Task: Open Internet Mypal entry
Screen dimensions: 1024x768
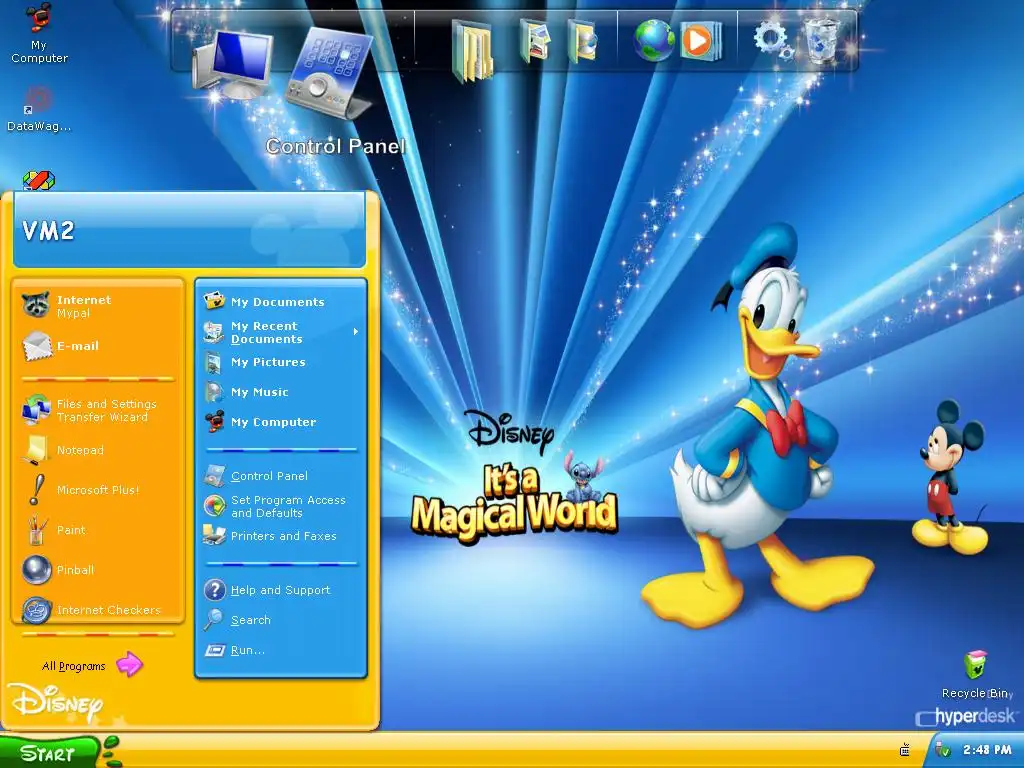Action: click(98, 306)
